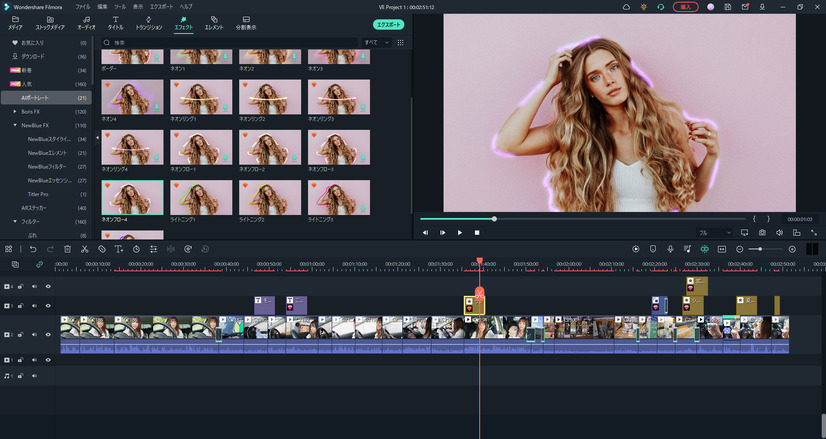Click the lightbulb tips icon in title bar
Screen dimensions: 826x439
(x=643, y=7)
